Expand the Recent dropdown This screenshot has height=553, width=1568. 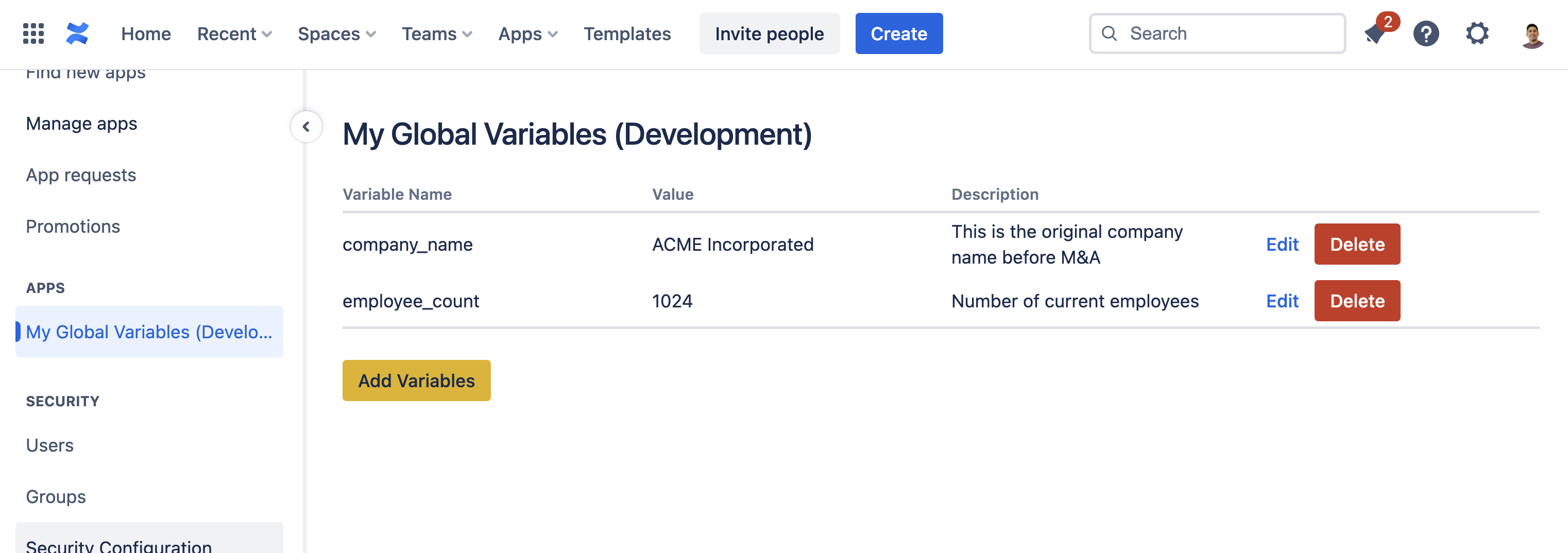[234, 34]
